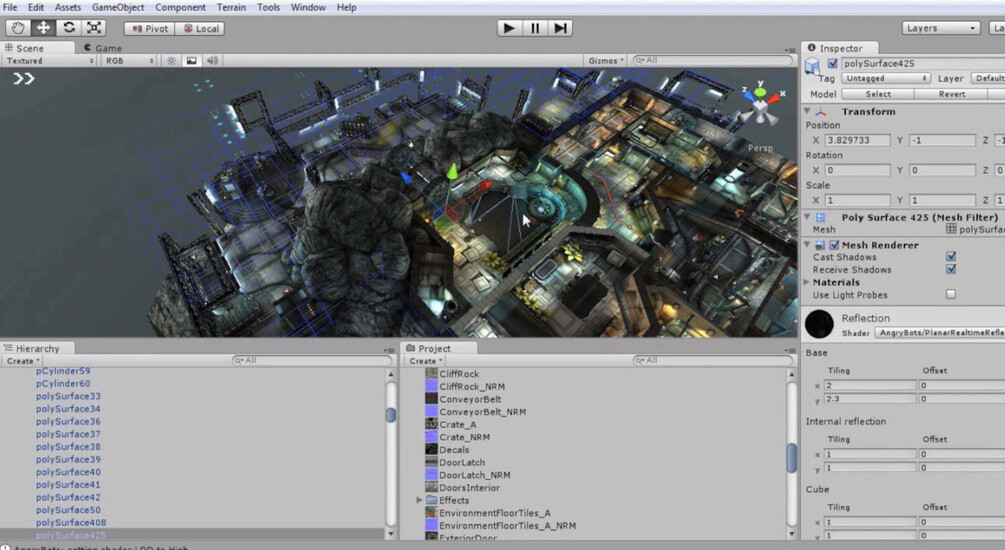Click the Project panel scrollbar thumb

click(792, 458)
